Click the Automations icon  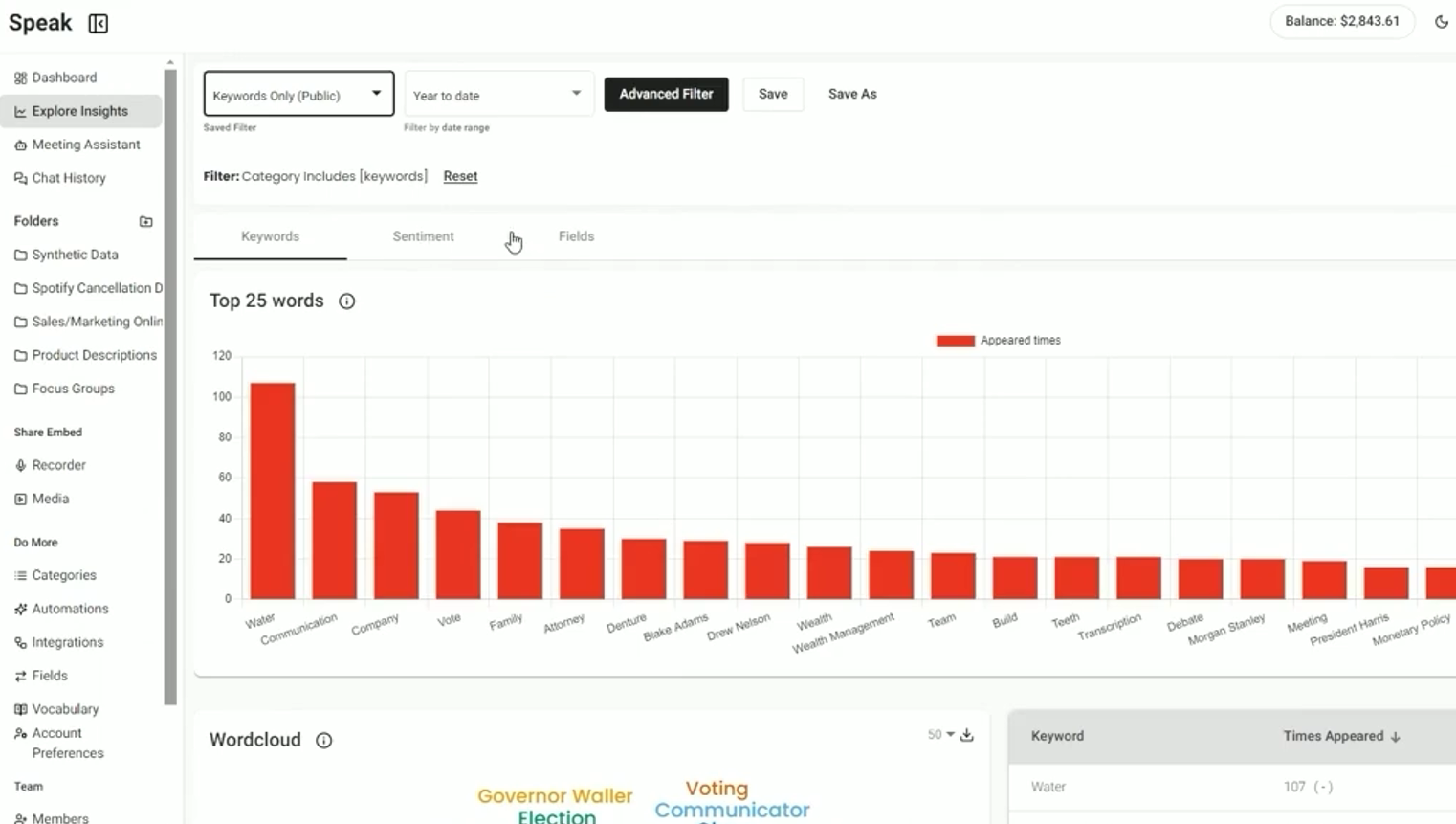[x=20, y=609]
